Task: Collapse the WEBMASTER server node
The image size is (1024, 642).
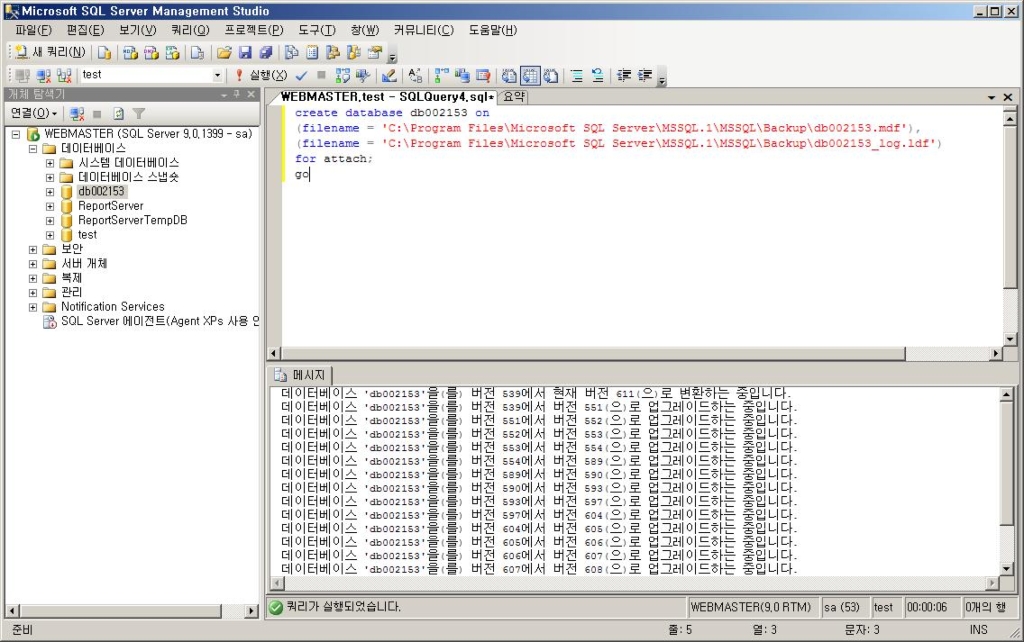Action: (x=16, y=135)
